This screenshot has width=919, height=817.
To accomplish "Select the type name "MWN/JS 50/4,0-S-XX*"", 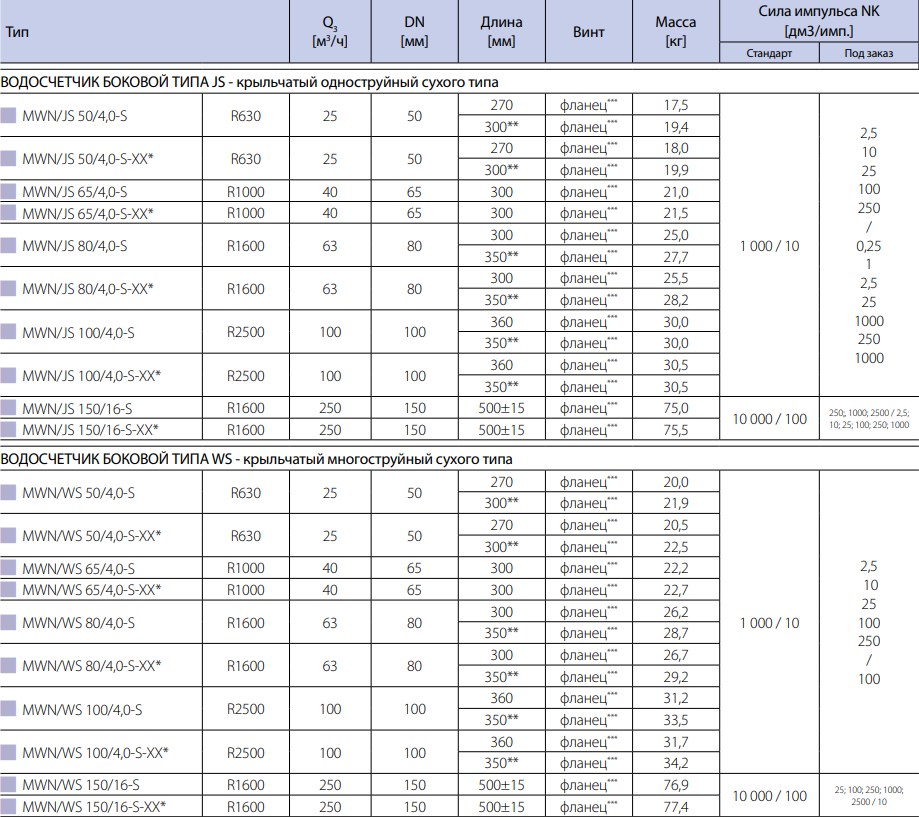I will click(88, 159).
